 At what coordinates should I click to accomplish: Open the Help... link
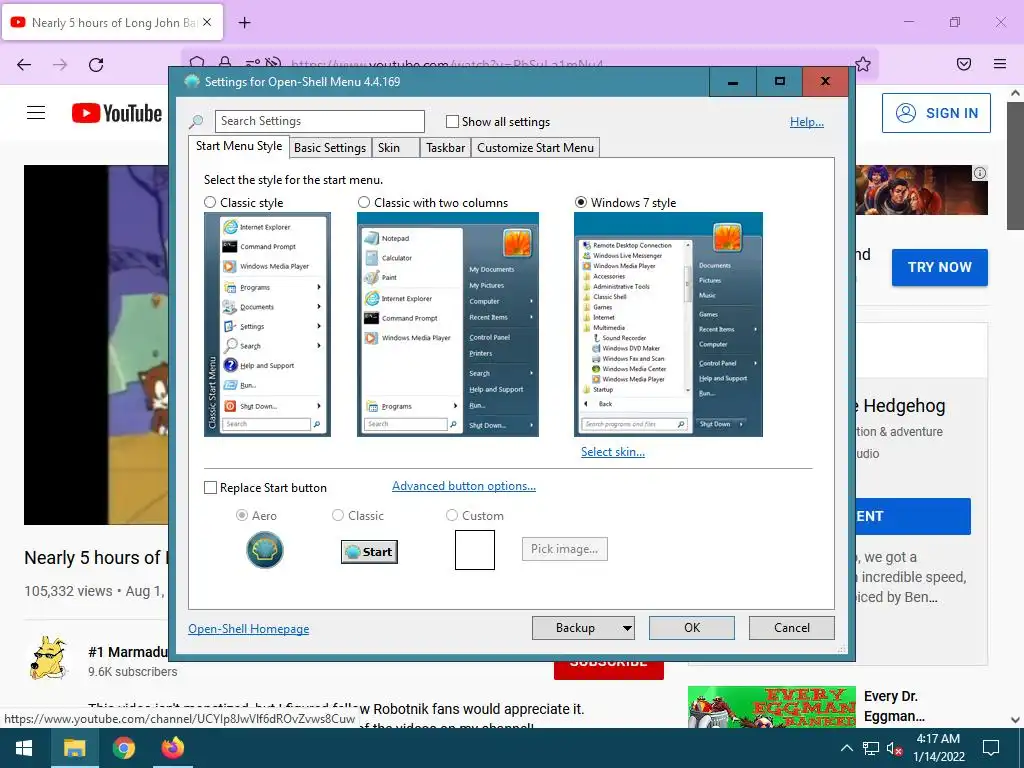807,121
